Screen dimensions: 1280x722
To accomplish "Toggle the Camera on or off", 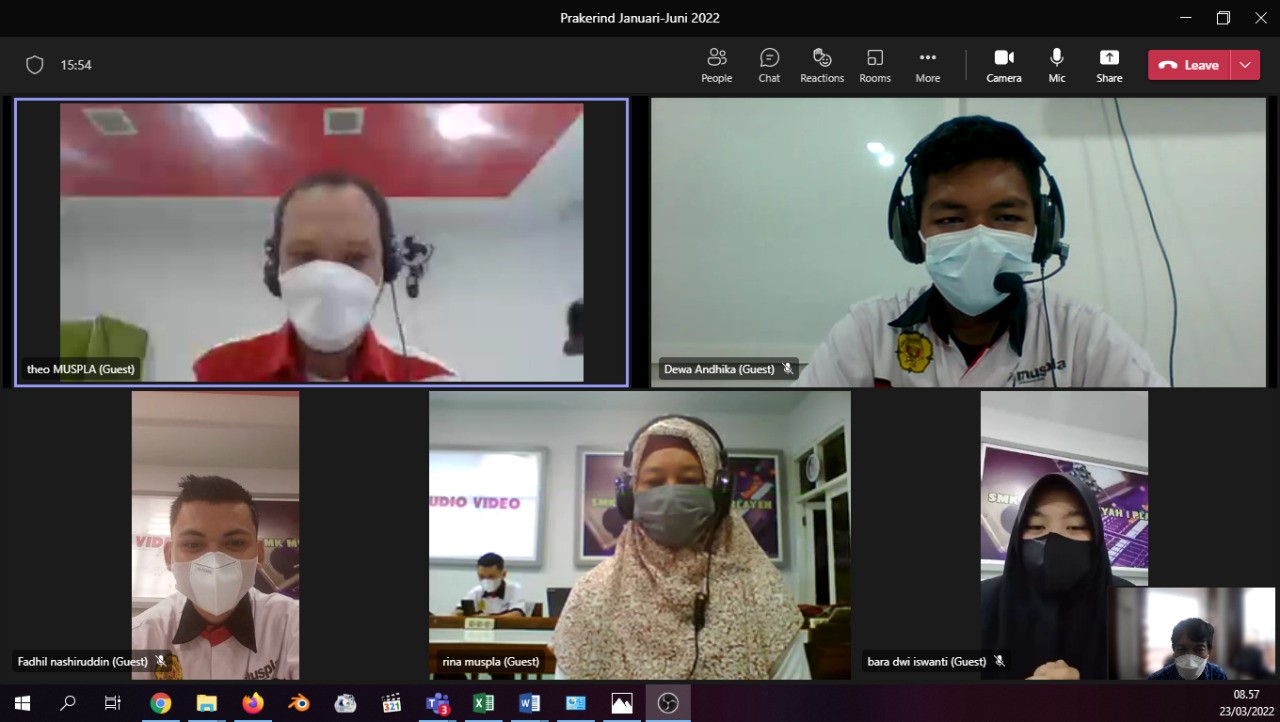I will (1004, 65).
